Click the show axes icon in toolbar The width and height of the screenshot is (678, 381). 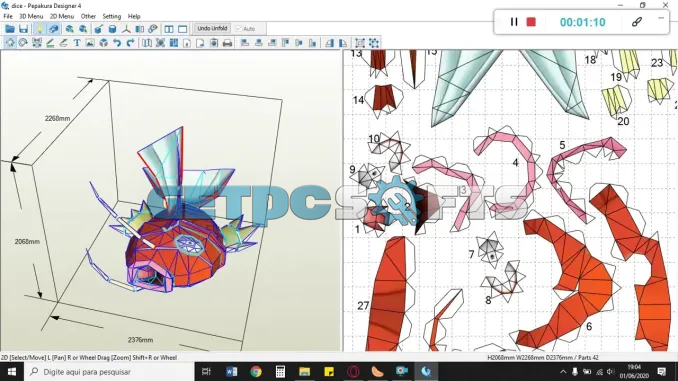coord(126,29)
